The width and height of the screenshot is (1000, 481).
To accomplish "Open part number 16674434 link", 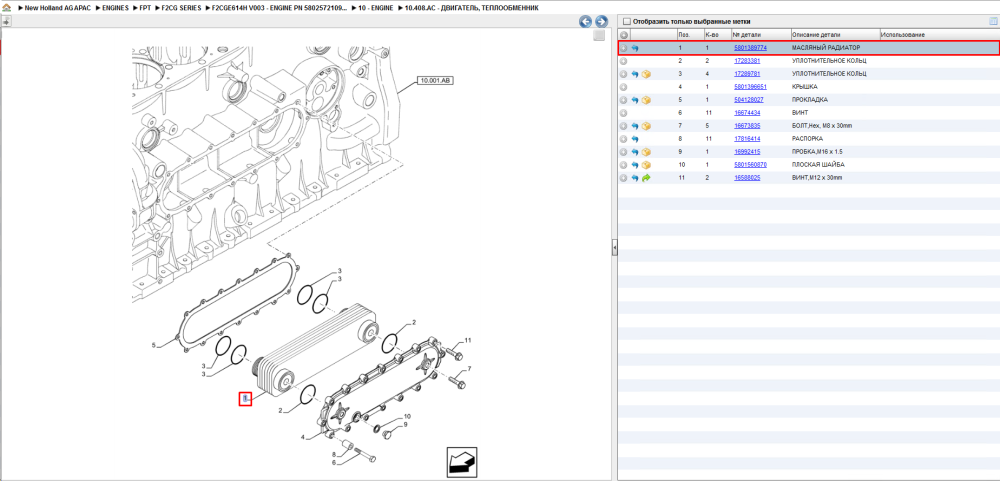I will pos(747,113).
